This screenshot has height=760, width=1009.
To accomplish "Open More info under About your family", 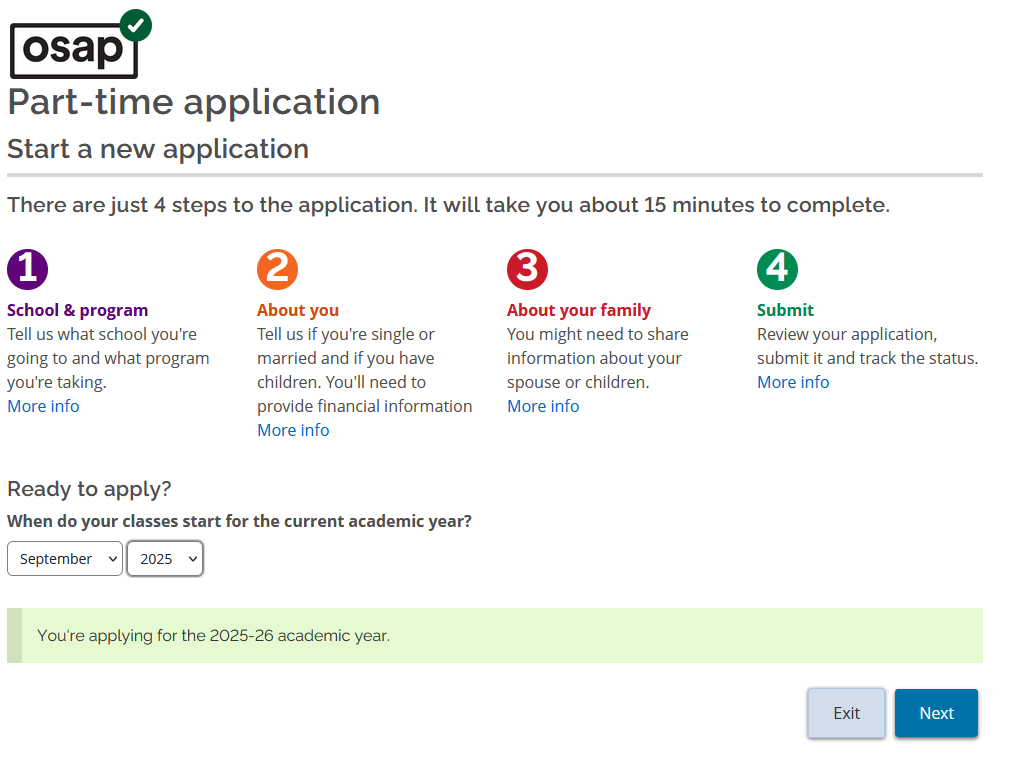I will point(543,405).
